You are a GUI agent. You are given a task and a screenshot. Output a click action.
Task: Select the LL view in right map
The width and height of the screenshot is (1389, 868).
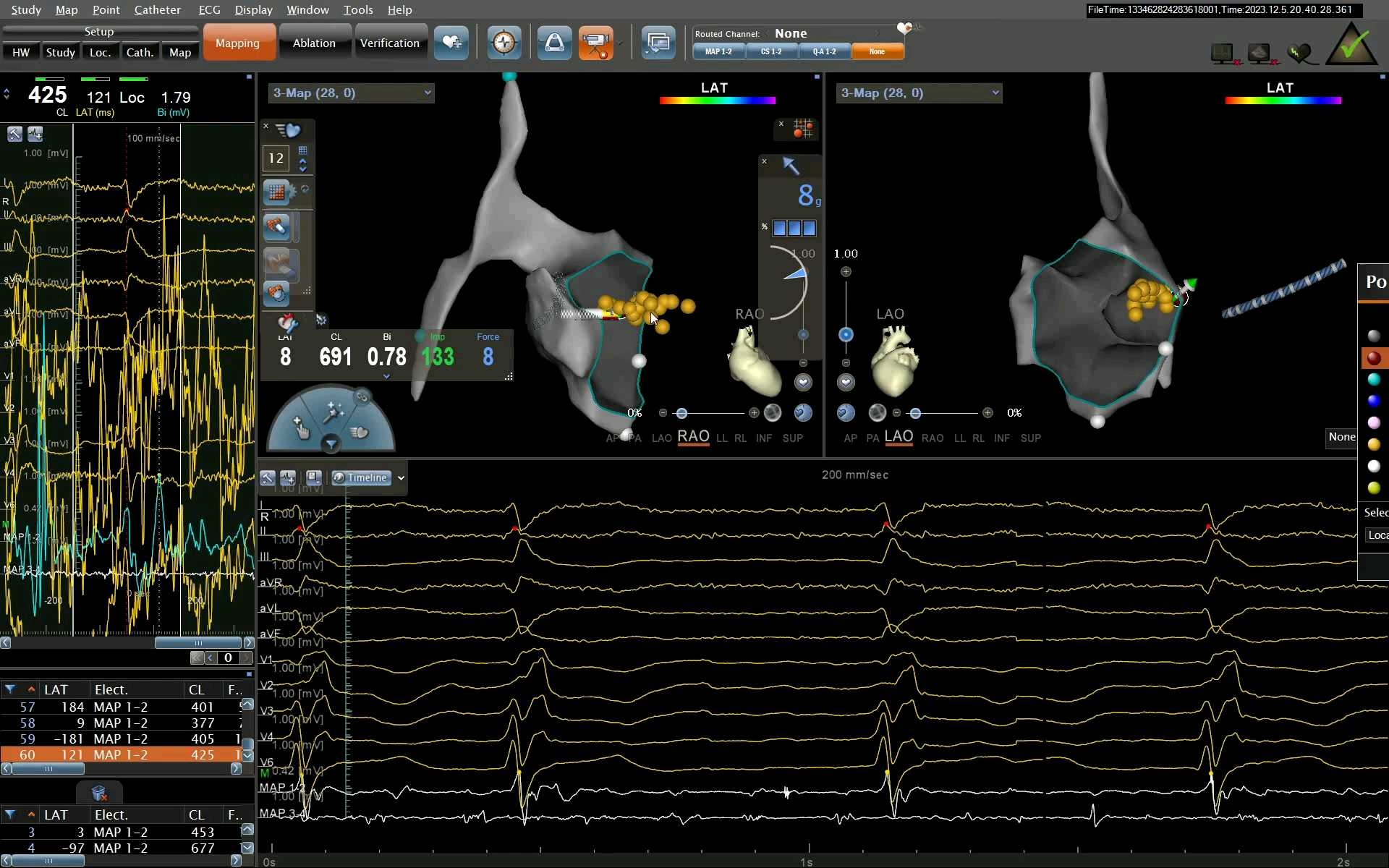[x=959, y=438]
